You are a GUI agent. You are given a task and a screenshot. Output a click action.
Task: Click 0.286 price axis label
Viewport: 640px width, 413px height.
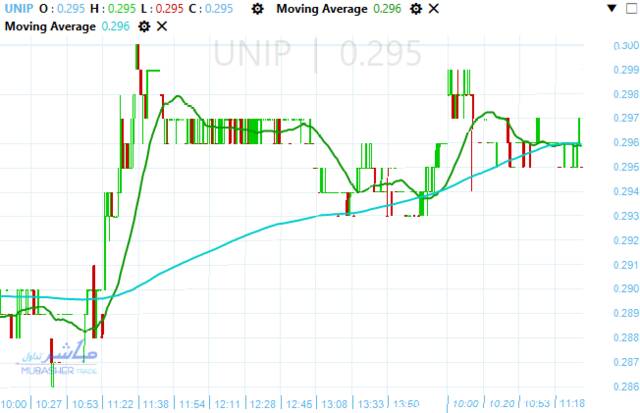coord(626,386)
